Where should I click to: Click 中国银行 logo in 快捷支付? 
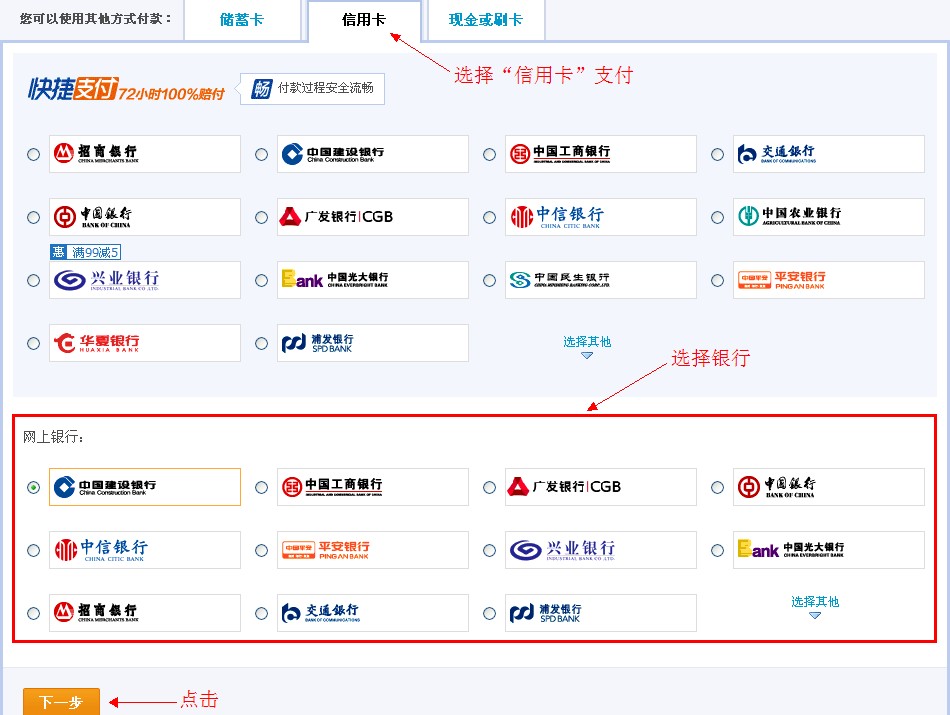145,217
